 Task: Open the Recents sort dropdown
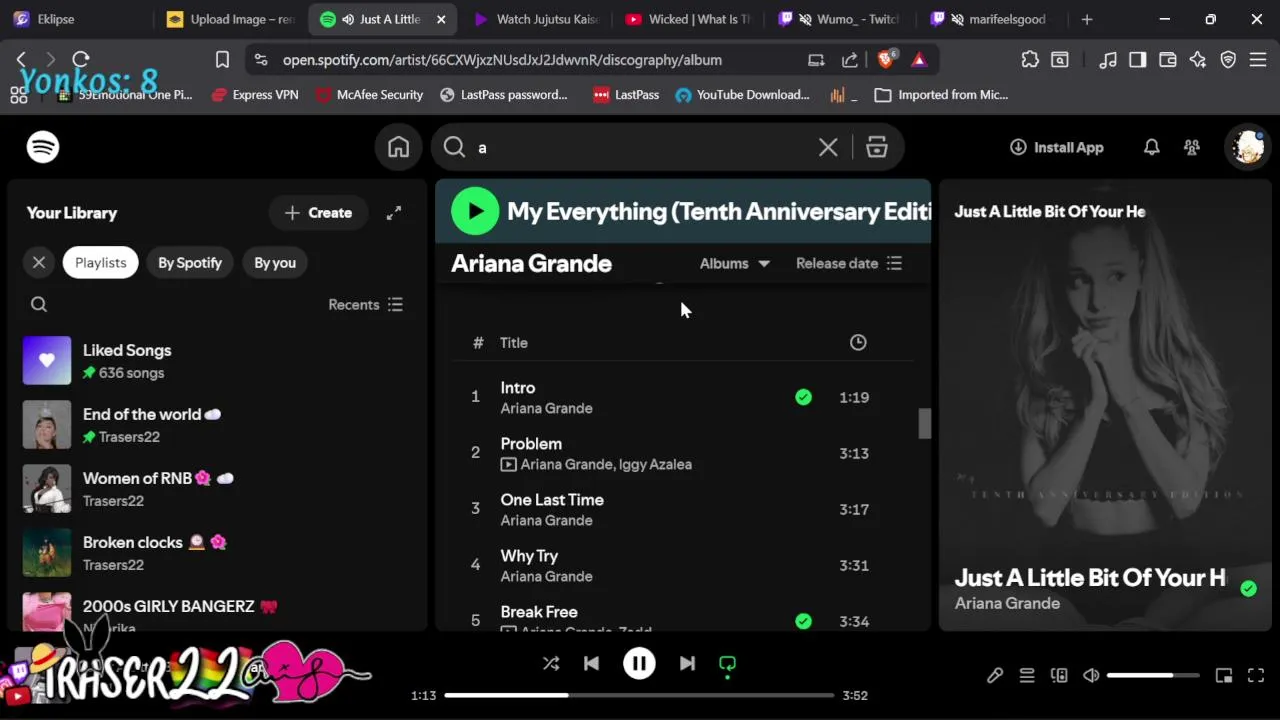[365, 304]
